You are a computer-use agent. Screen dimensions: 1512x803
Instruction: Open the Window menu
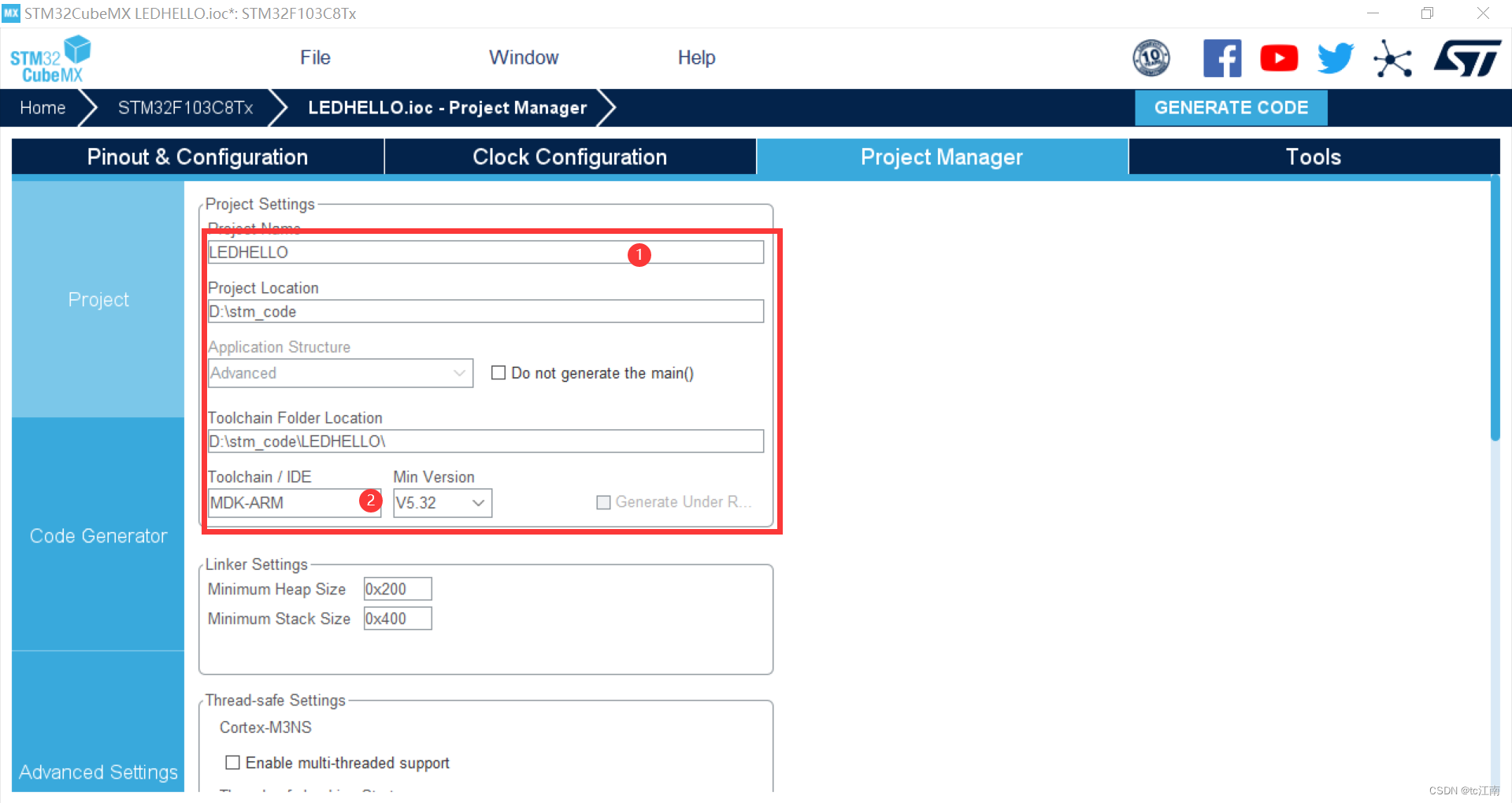click(524, 57)
